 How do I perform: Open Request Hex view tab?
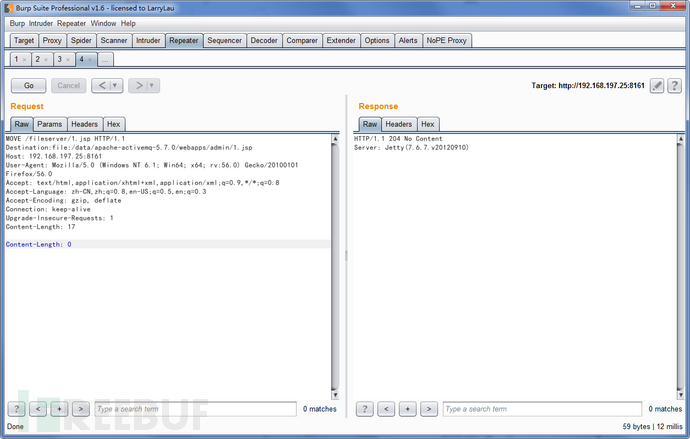[114, 124]
